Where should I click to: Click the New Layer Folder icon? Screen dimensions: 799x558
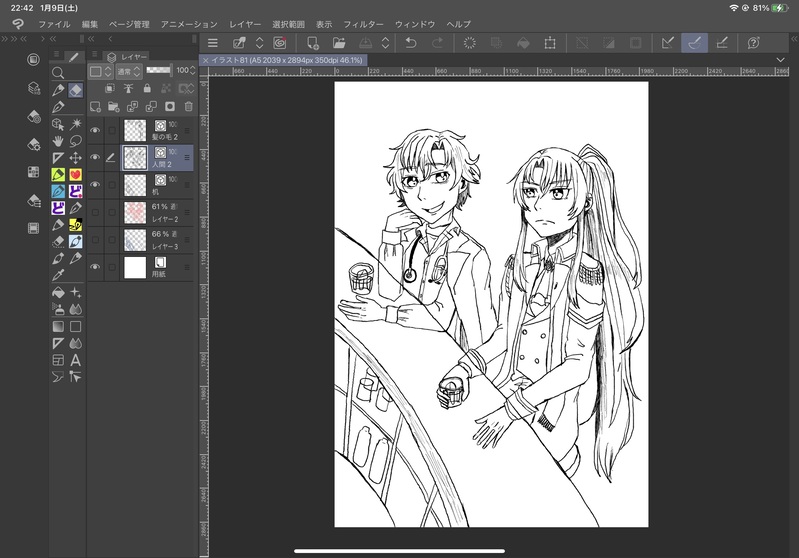[114, 107]
